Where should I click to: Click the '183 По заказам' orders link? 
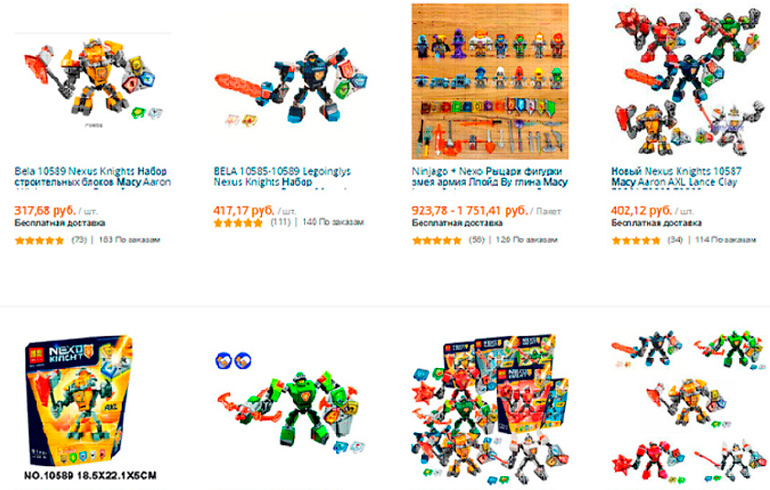click(130, 240)
